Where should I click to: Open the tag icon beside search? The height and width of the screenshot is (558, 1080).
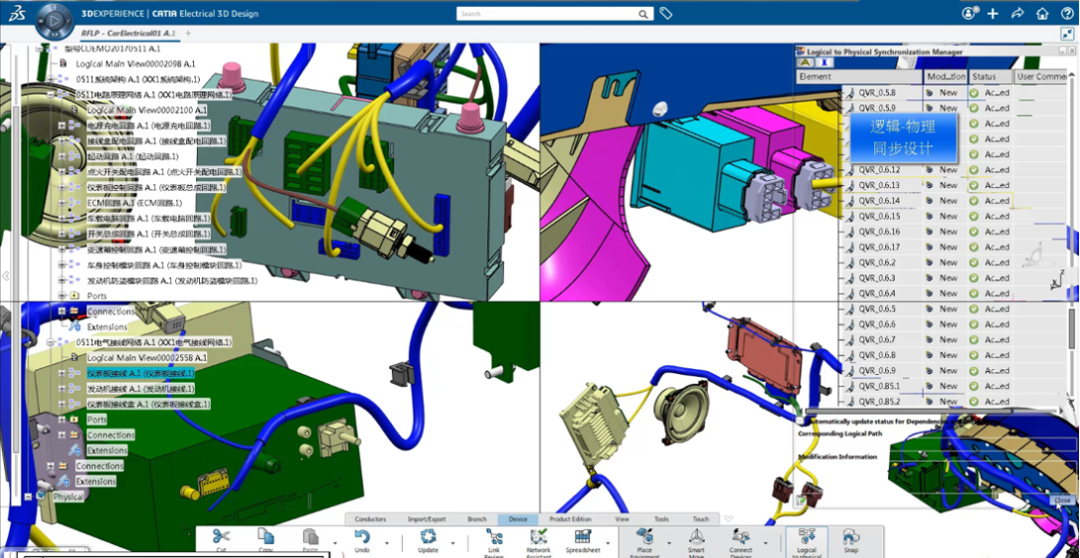pos(665,13)
